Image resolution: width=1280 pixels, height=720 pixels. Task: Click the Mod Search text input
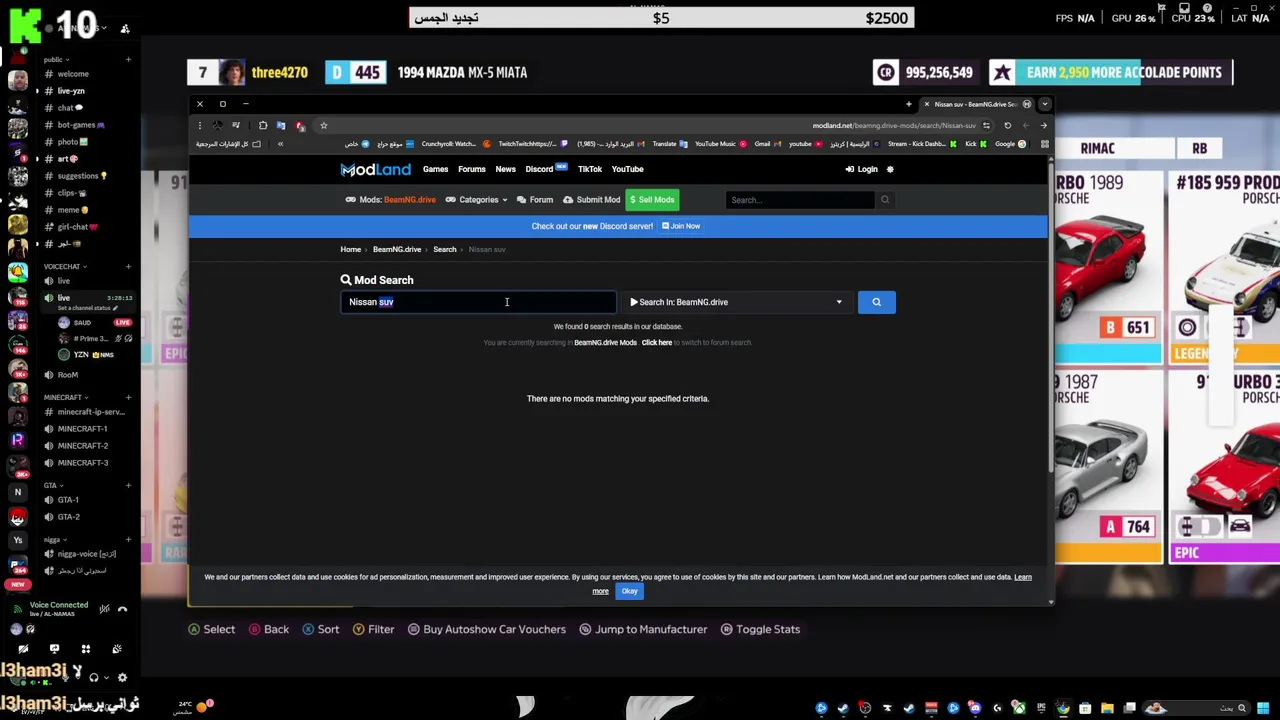[478, 302]
